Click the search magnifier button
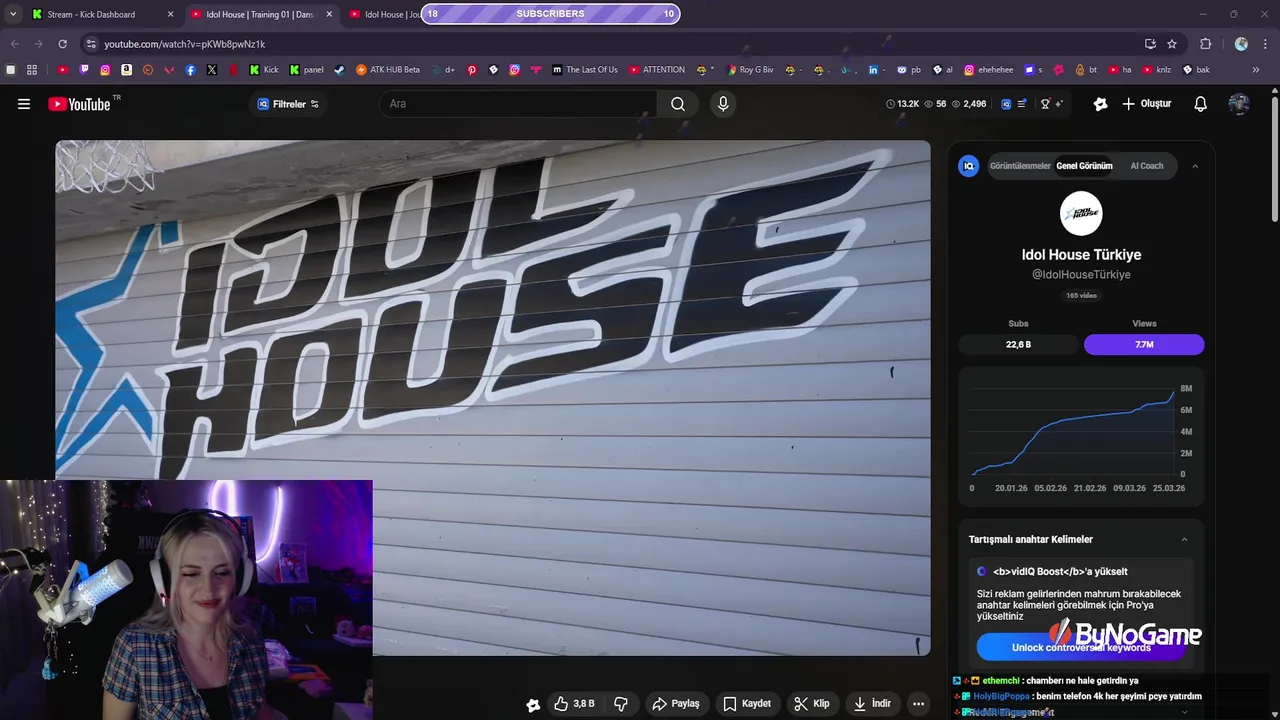The image size is (1280, 720). pyautogui.click(x=678, y=104)
